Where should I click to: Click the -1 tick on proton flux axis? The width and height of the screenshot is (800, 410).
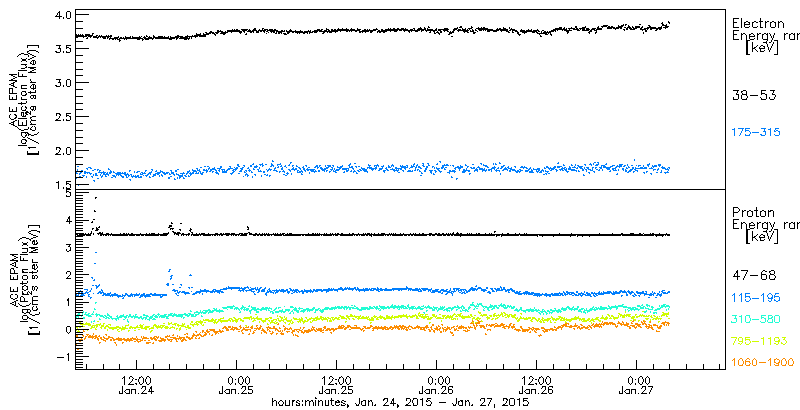click(64, 356)
